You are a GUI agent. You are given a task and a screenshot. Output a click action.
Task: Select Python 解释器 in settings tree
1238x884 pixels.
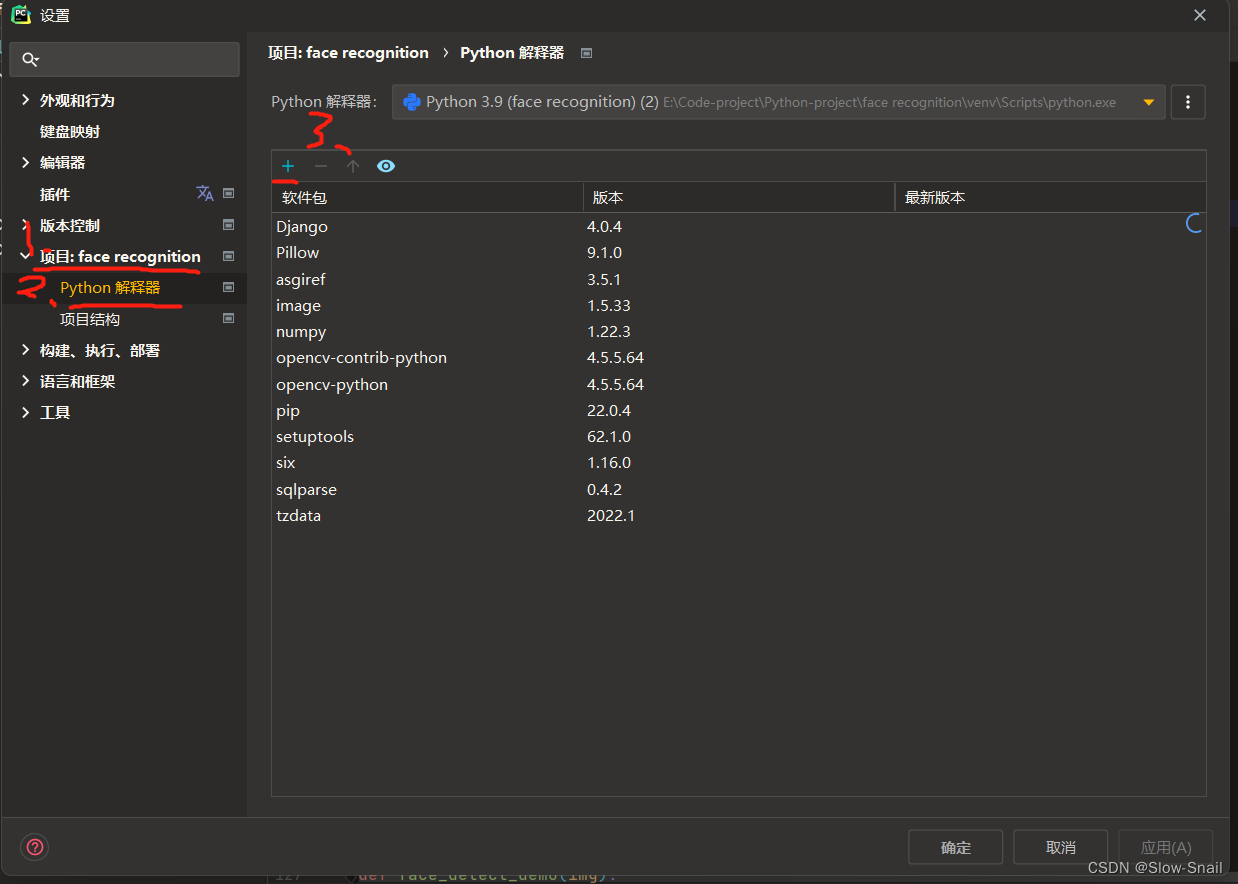pos(110,288)
